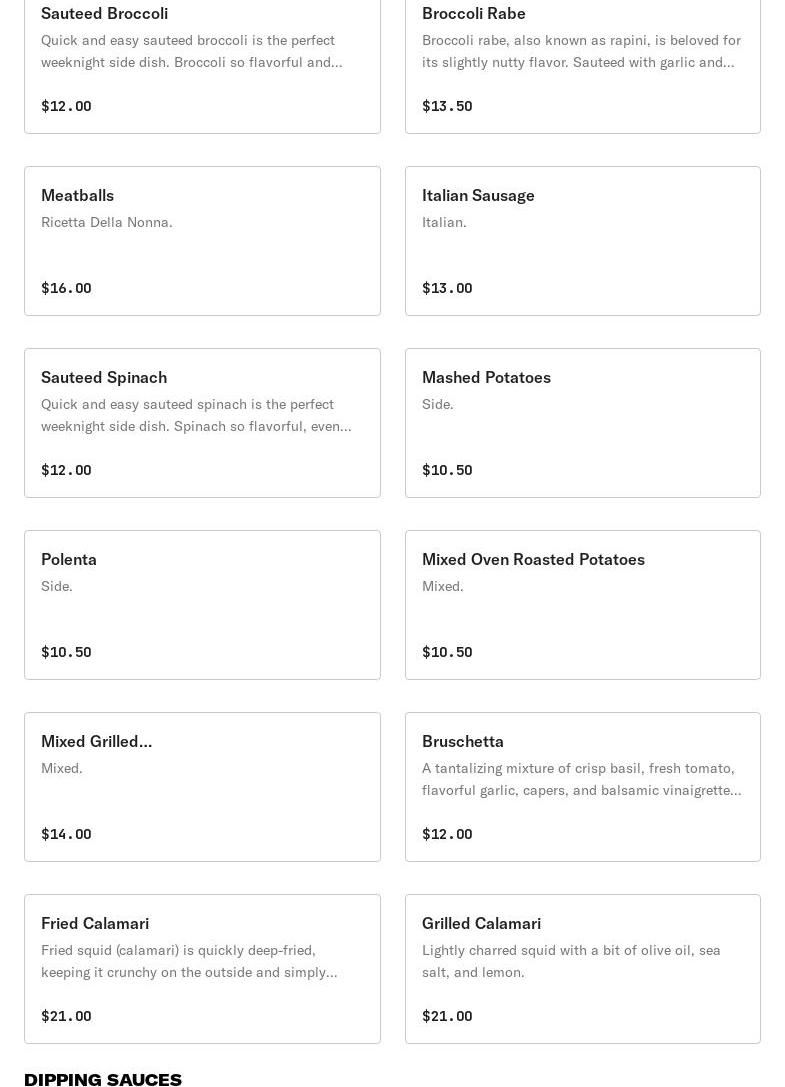Open the Italian Sausage card
The width and height of the screenshot is (785, 1087).
583,241
